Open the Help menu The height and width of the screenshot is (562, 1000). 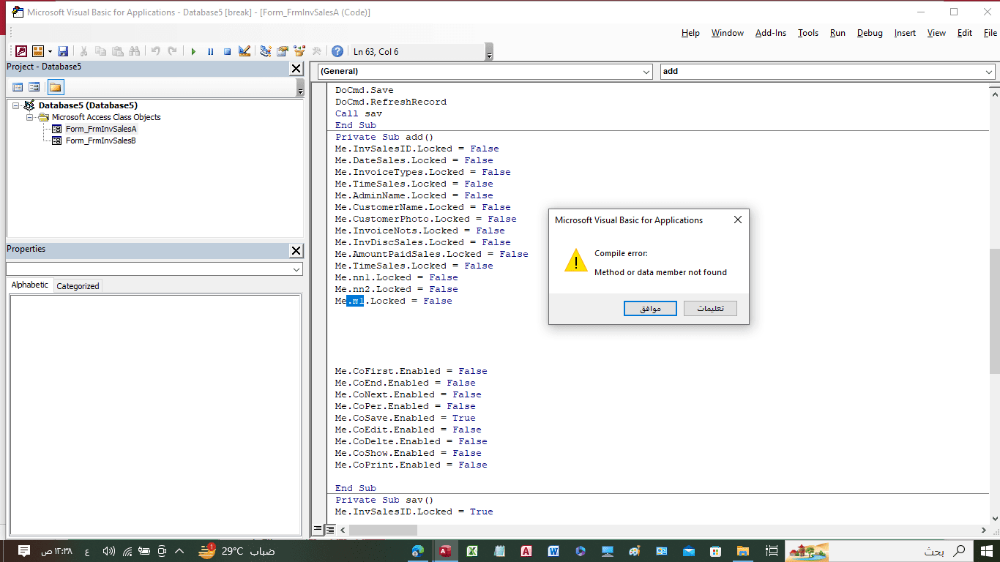[x=690, y=33]
